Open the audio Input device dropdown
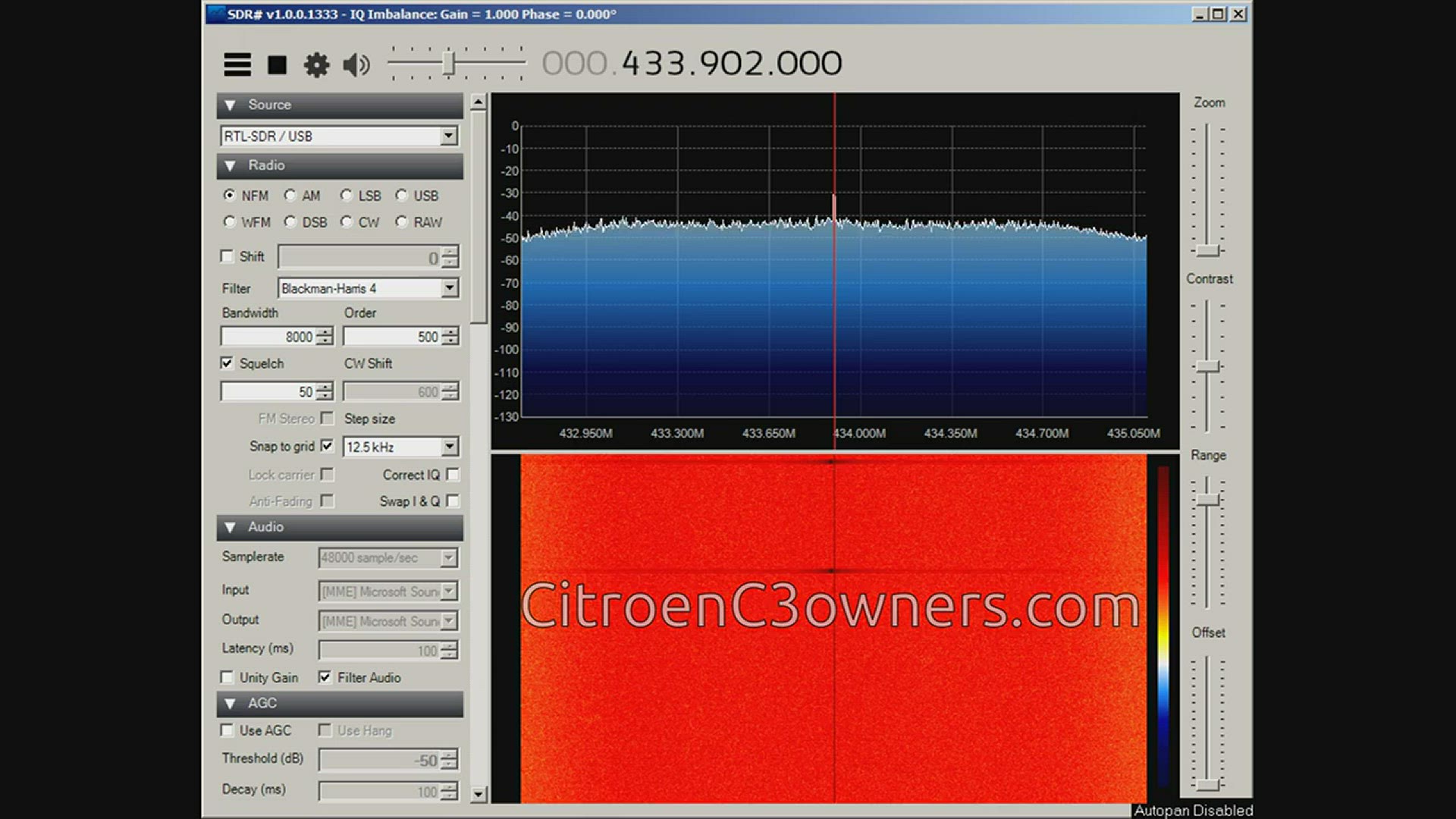The width and height of the screenshot is (1456, 819). pyautogui.click(x=449, y=591)
